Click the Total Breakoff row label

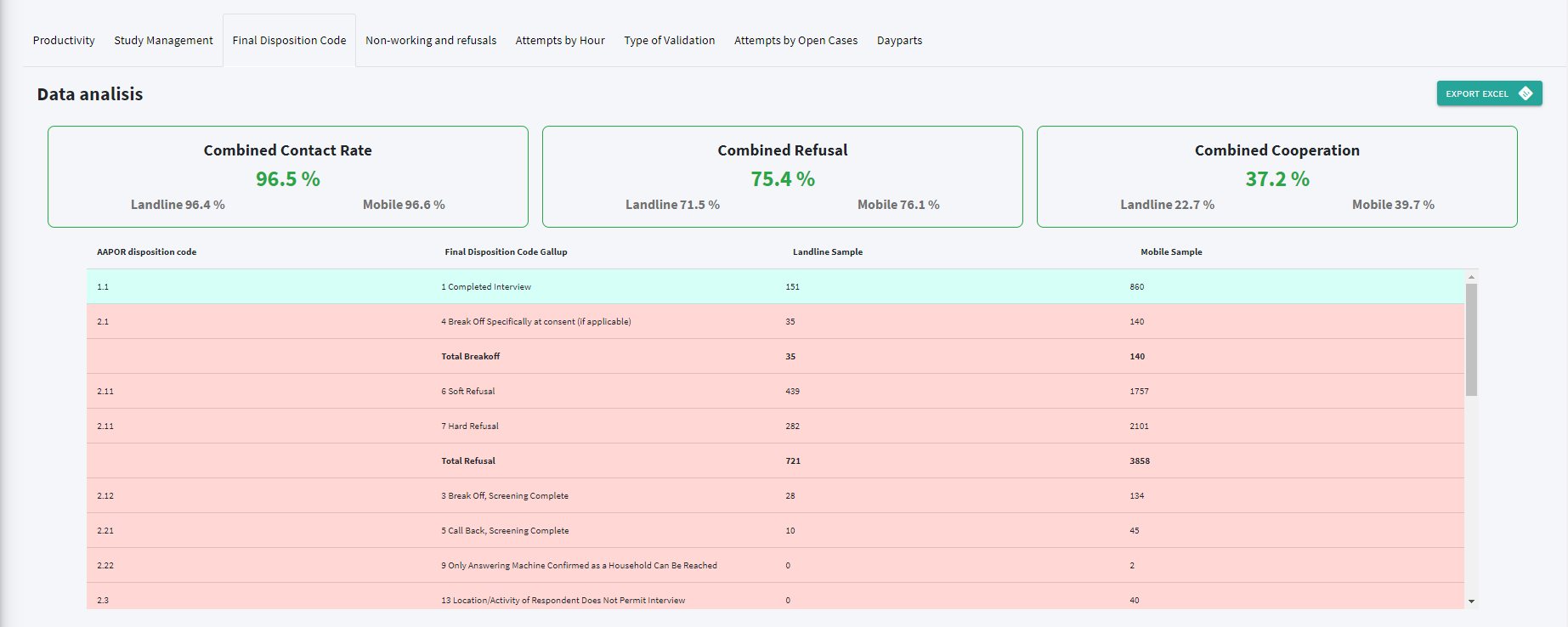pyautogui.click(x=470, y=357)
